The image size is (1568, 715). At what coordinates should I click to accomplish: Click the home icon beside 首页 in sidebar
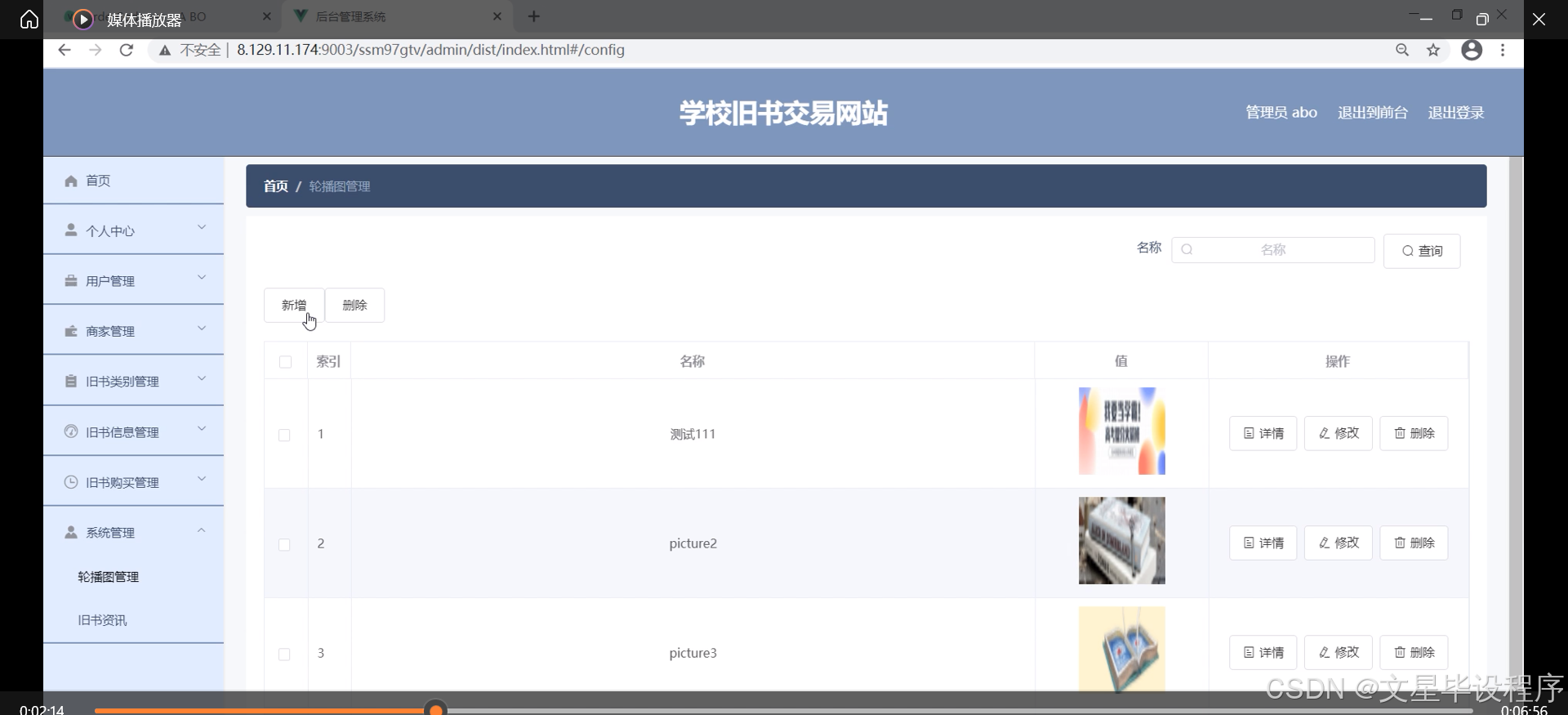pos(71,181)
